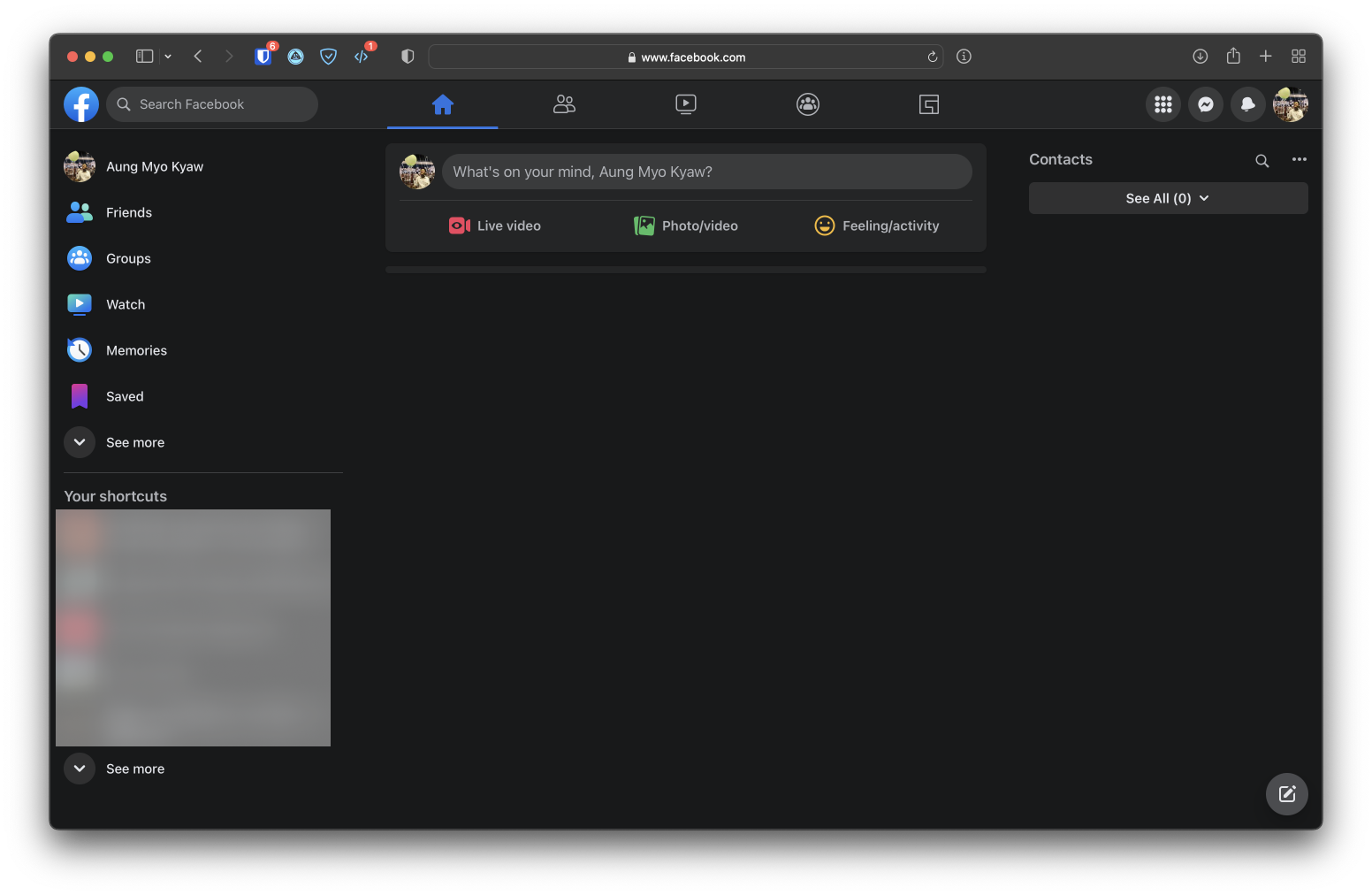Open the Bitwarden extension icon
This screenshot has height=895, width=1372.
263,57
